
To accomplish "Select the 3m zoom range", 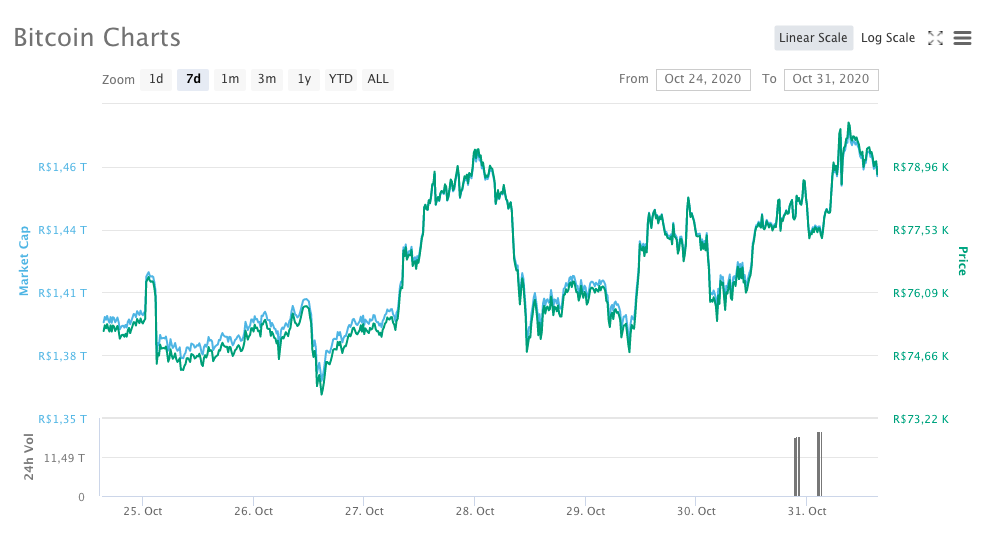I will point(267,79).
